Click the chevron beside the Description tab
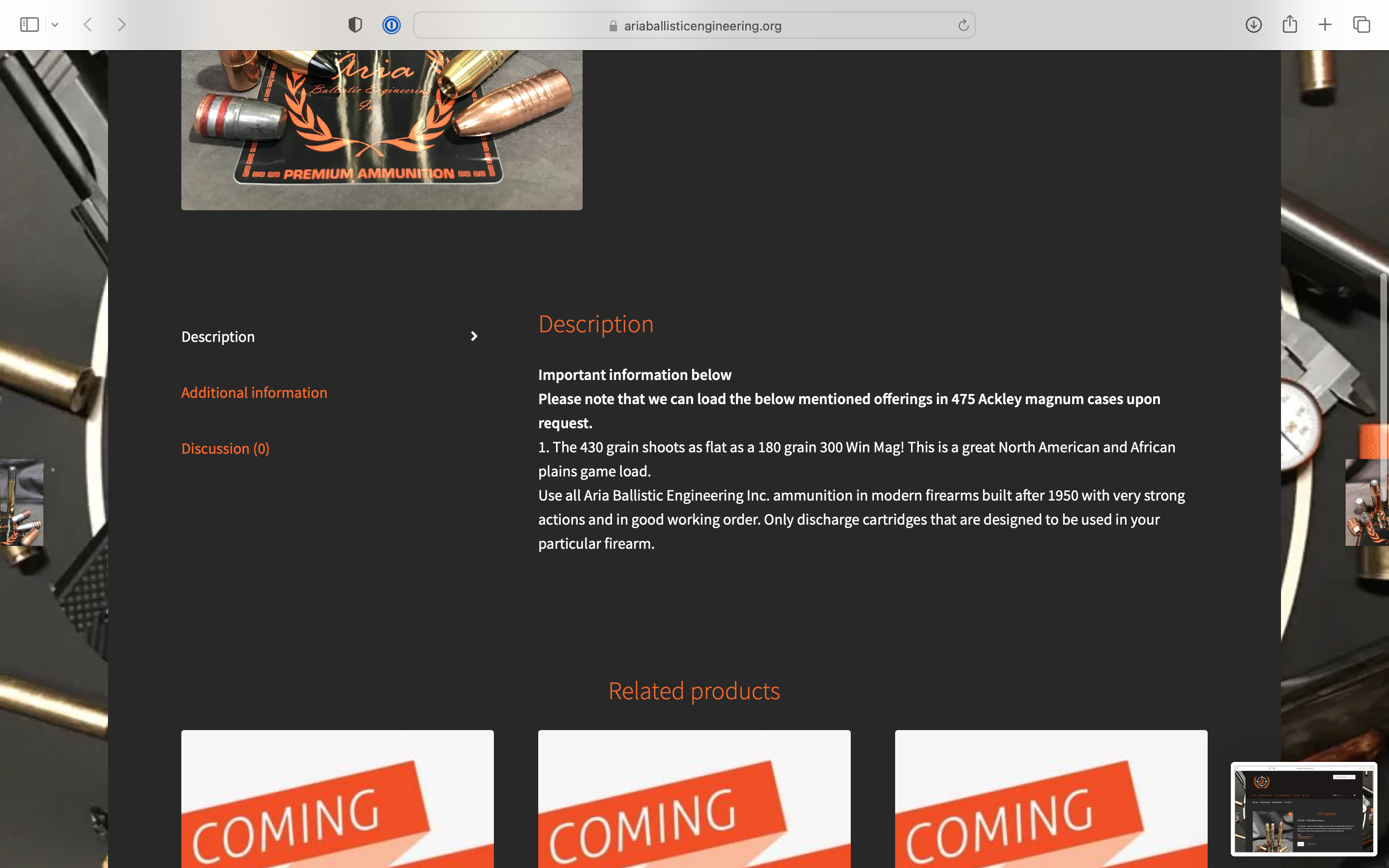The width and height of the screenshot is (1389, 868). tap(474, 337)
